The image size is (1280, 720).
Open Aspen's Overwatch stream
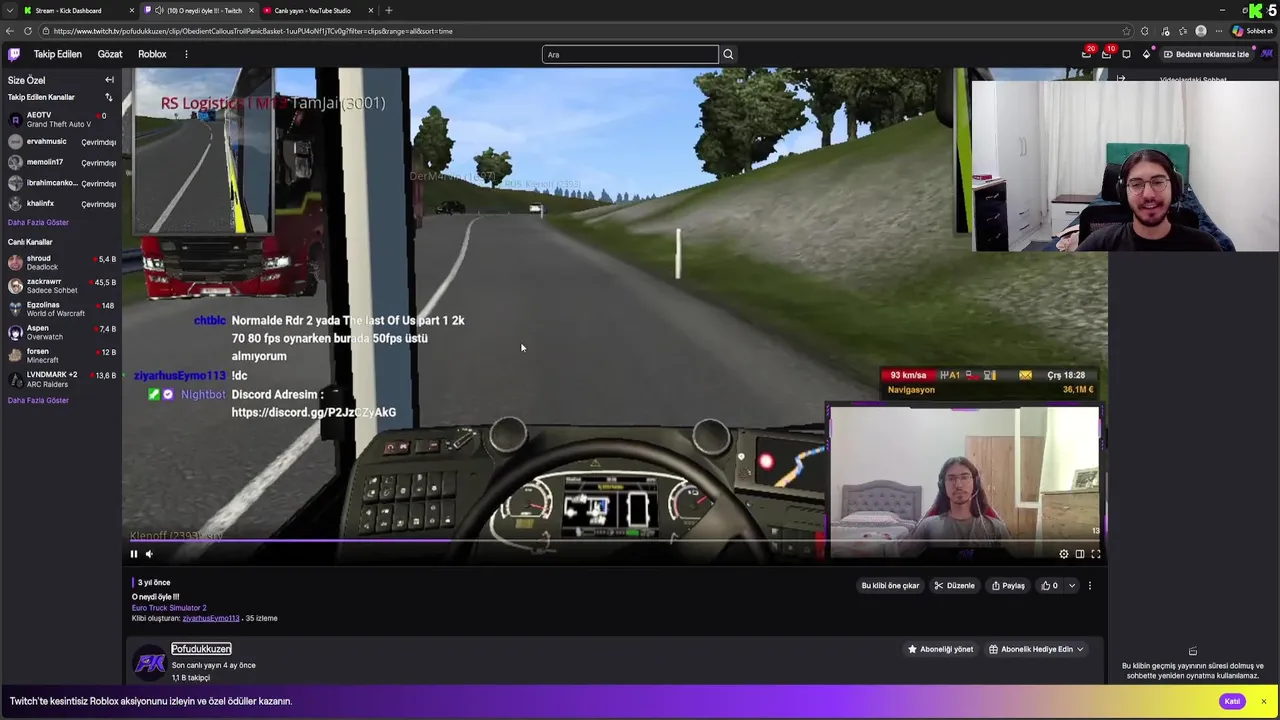(x=61, y=332)
